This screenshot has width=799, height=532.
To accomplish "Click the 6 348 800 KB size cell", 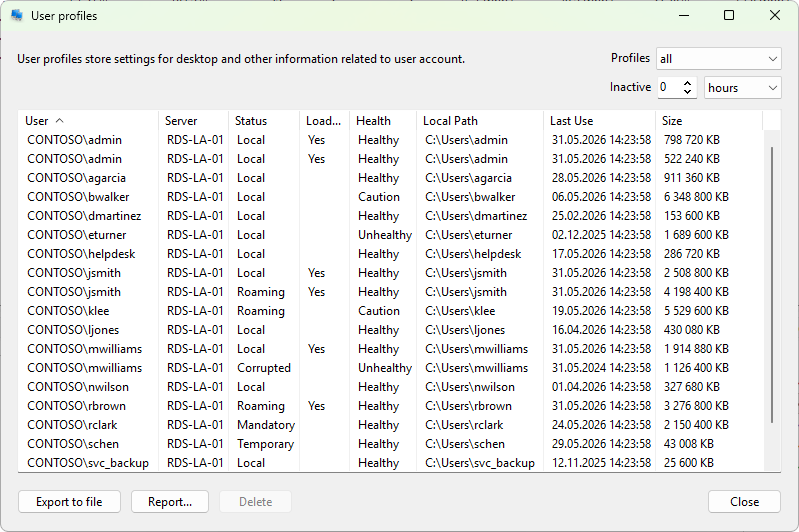I will [696, 197].
